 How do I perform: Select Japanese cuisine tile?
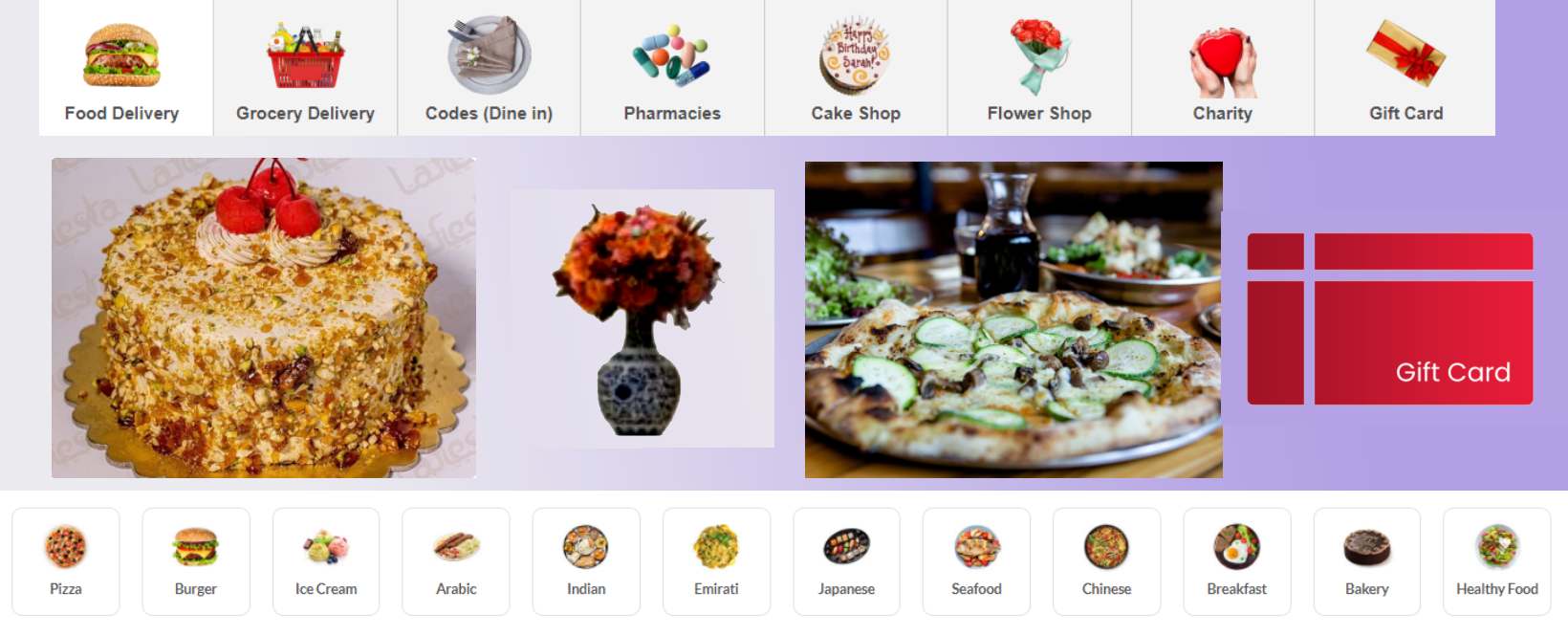(x=846, y=561)
